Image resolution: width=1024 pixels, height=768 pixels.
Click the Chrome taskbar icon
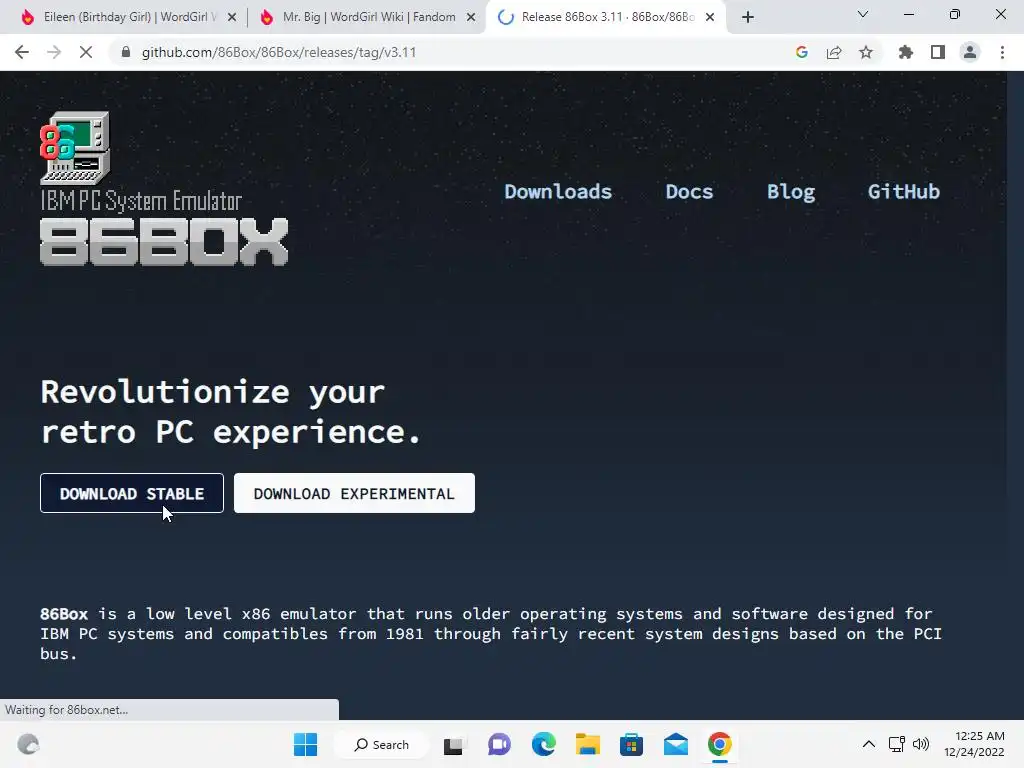[x=720, y=744]
